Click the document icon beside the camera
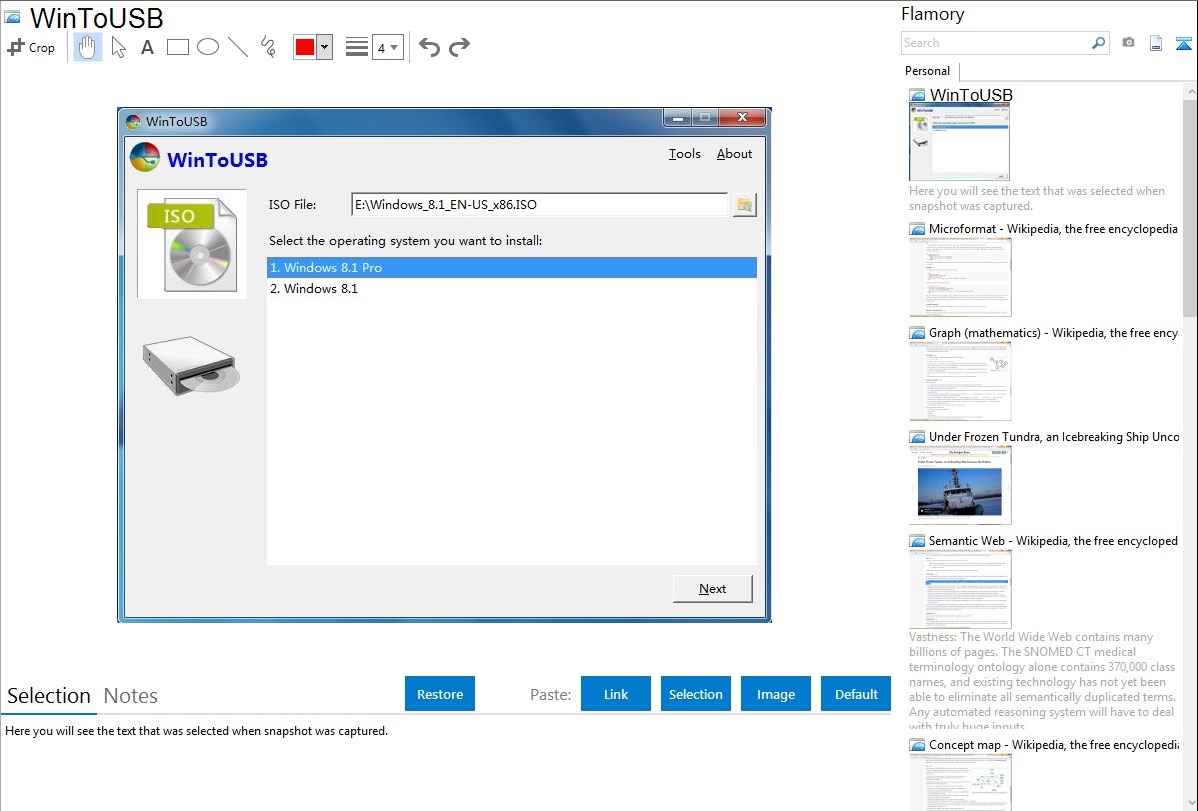This screenshot has height=811, width=1198. click(x=1156, y=43)
